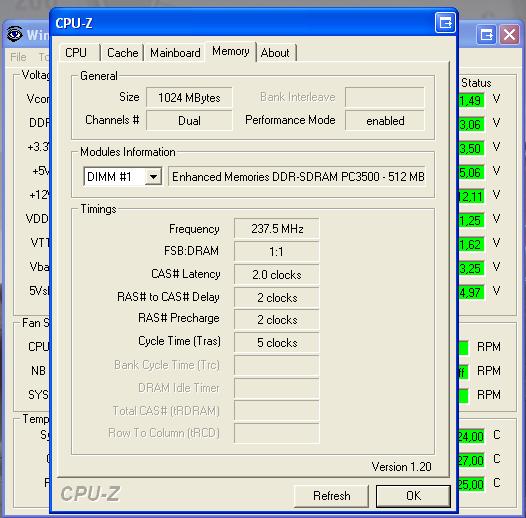
Task: Switch to the CPU tab
Action: coord(76,53)
